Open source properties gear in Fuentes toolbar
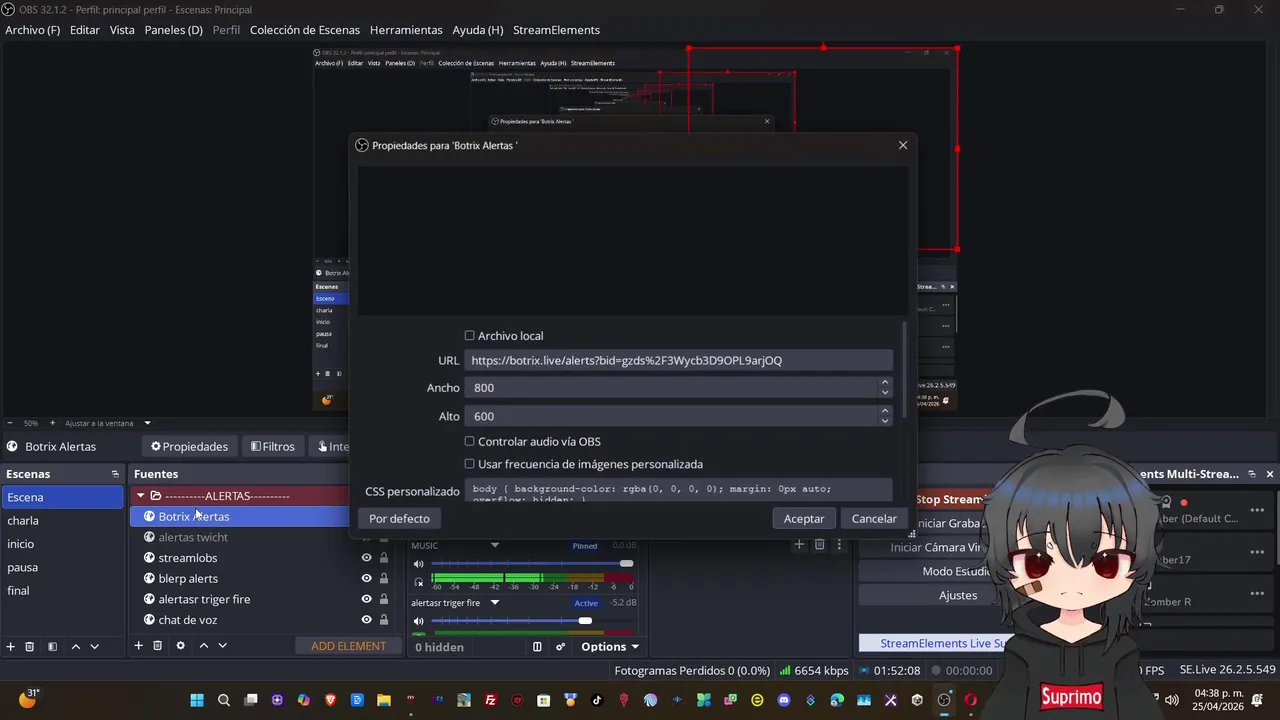Viewport: 1280px width, 720px height. [180, 646]
